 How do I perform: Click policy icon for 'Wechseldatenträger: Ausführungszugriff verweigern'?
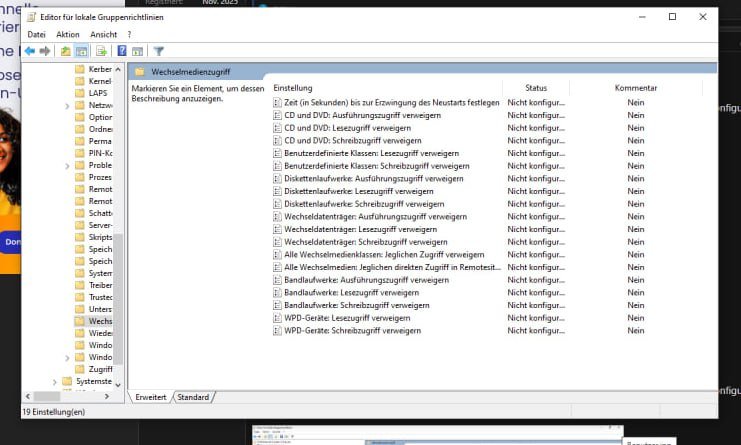tap(277, 217)
